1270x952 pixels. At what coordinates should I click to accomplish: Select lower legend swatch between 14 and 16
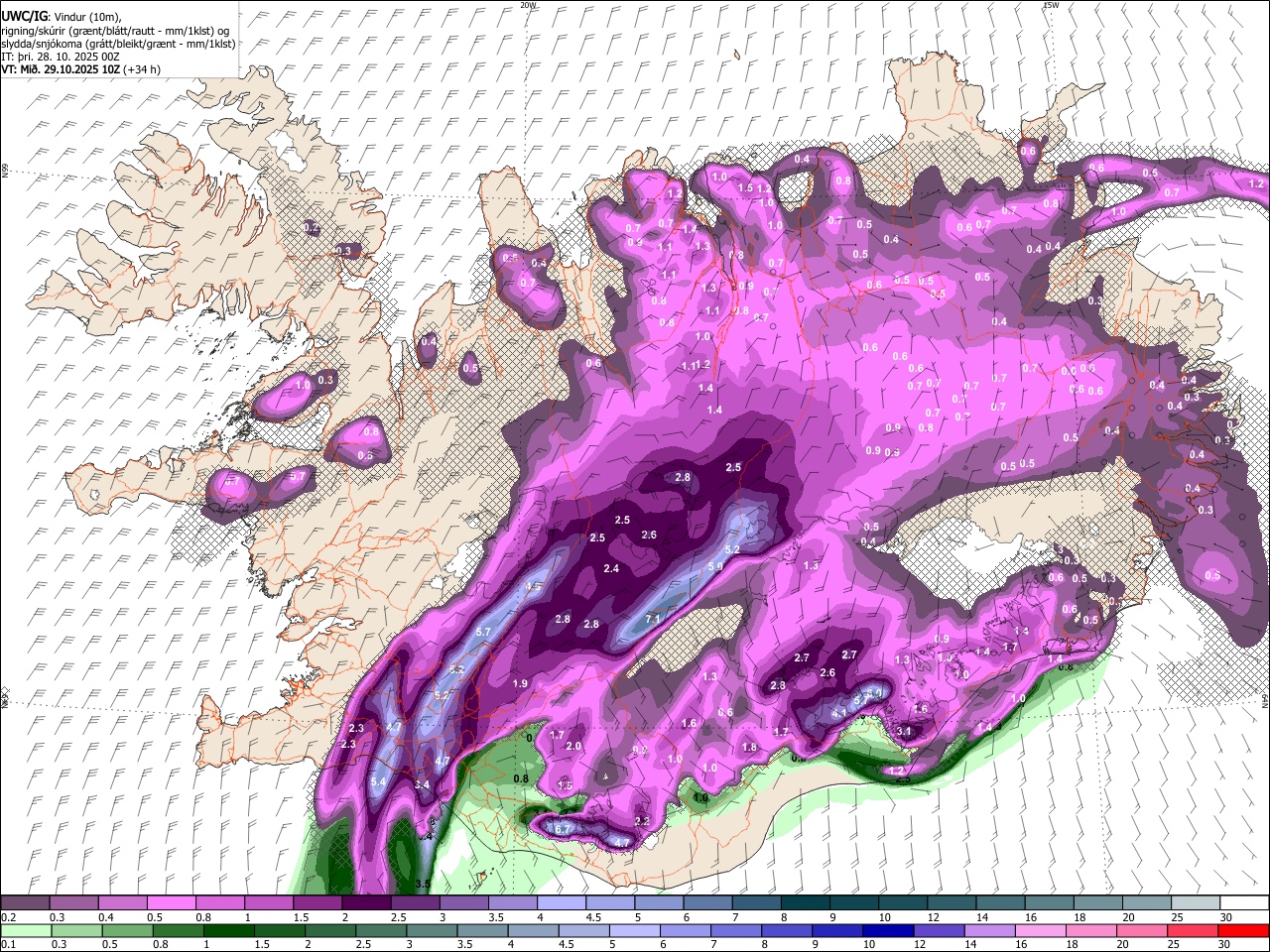tap(990, 930)
